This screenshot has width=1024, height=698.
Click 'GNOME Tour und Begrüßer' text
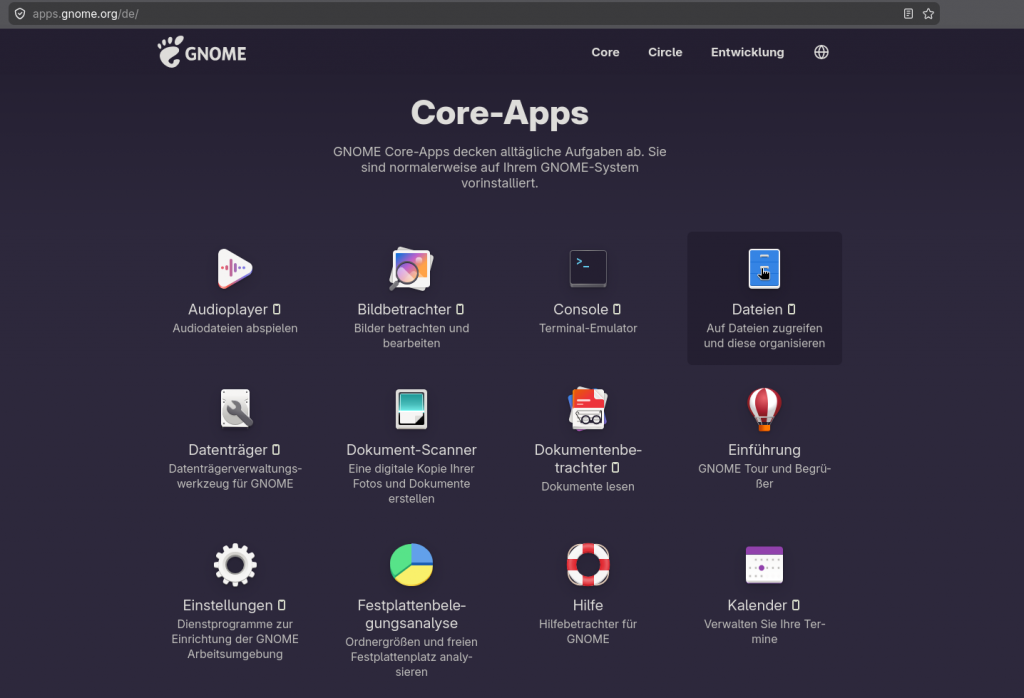coord(764,476)
